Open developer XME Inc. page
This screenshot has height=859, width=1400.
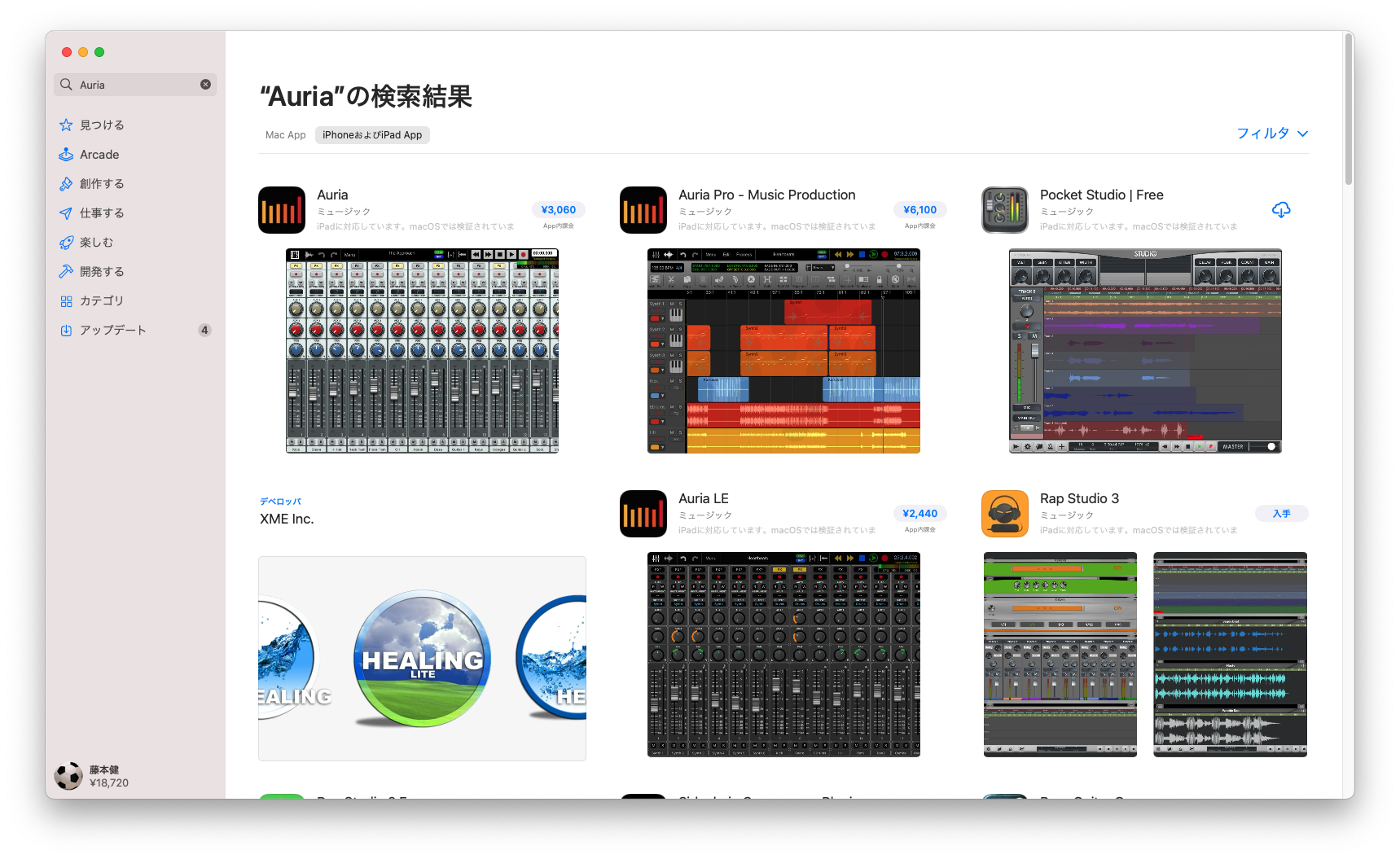click(287, 519)
